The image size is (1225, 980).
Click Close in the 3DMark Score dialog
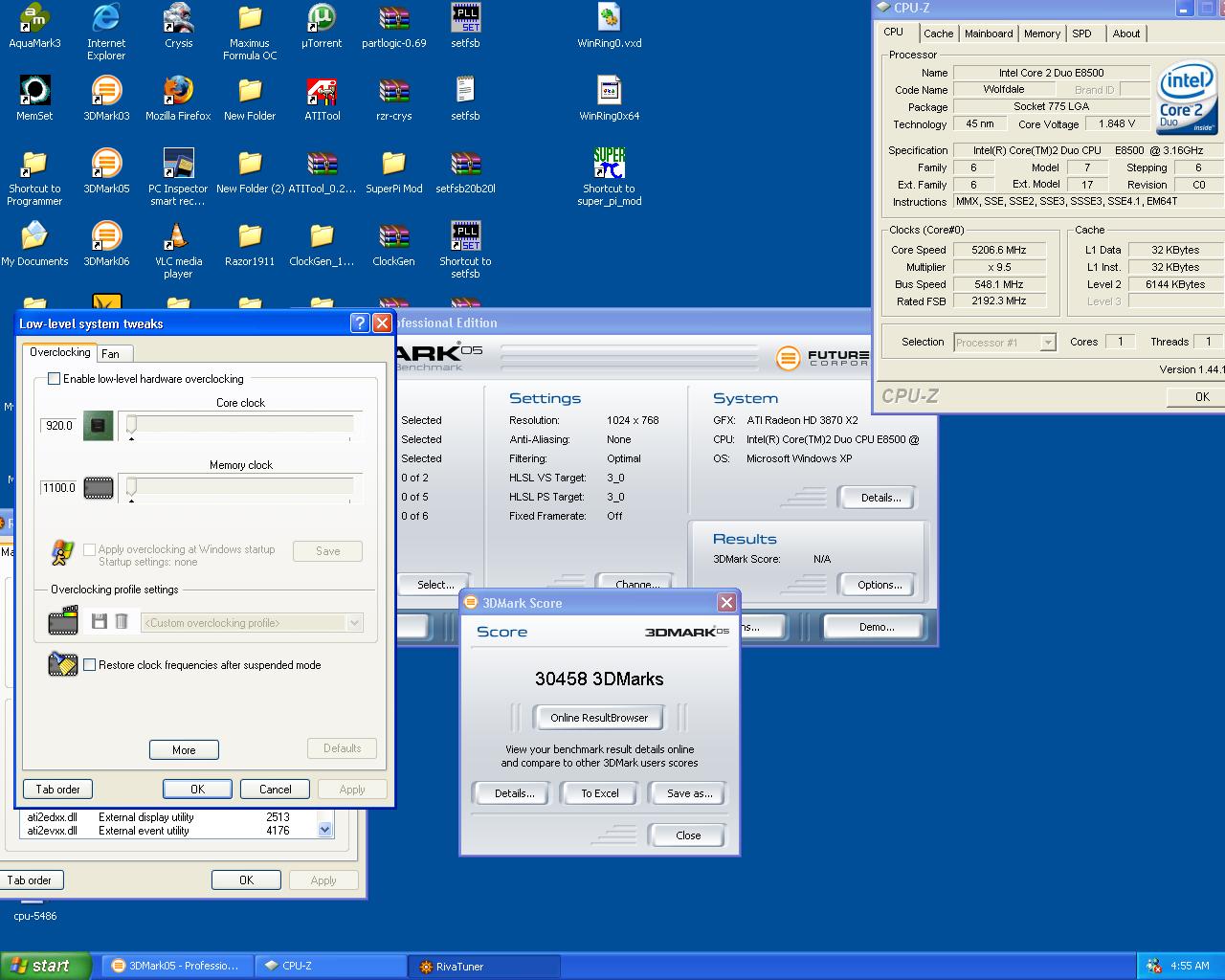(688, 835)
